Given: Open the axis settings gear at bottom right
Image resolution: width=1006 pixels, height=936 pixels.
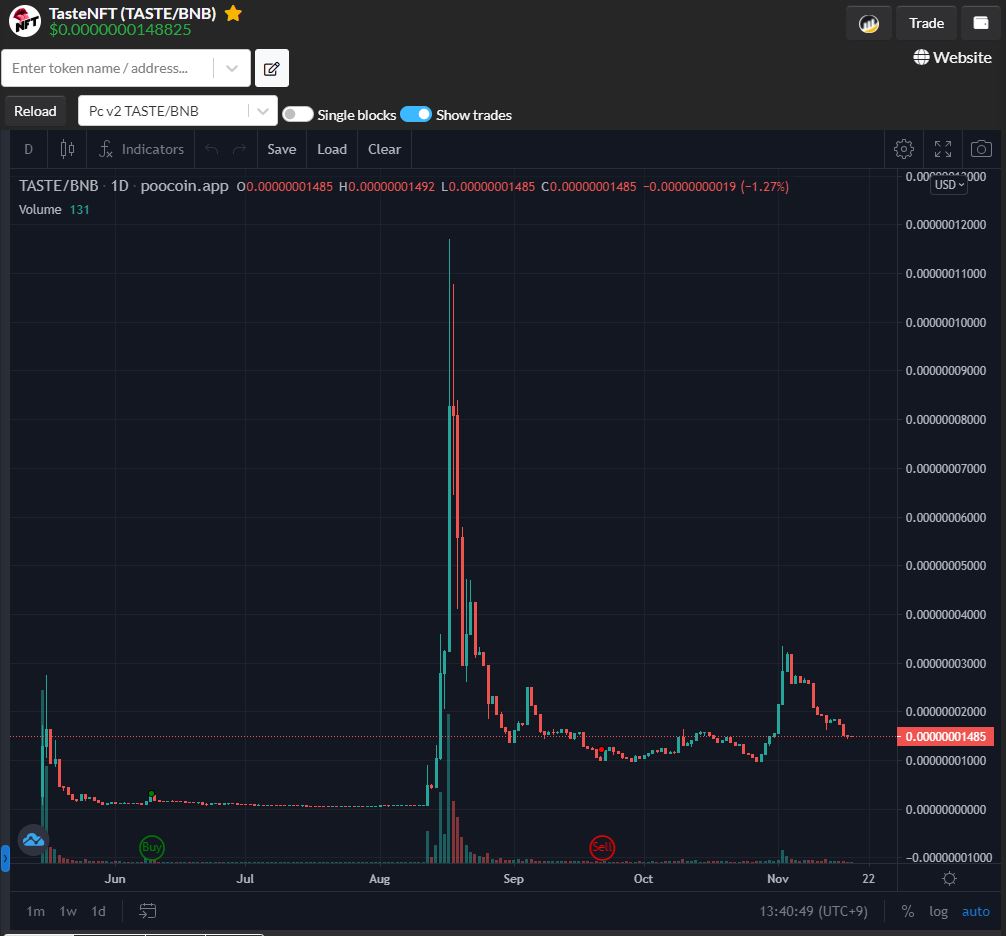Looking at the screenshot, I should (950, 878).
